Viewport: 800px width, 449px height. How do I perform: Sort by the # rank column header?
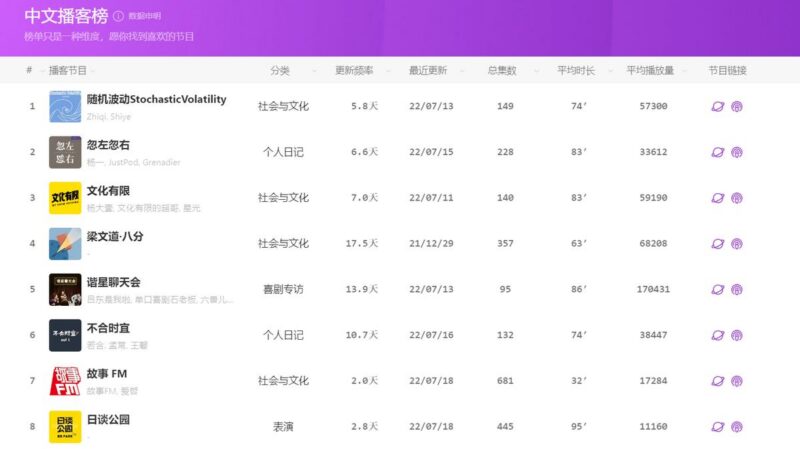tap(29, 70)
